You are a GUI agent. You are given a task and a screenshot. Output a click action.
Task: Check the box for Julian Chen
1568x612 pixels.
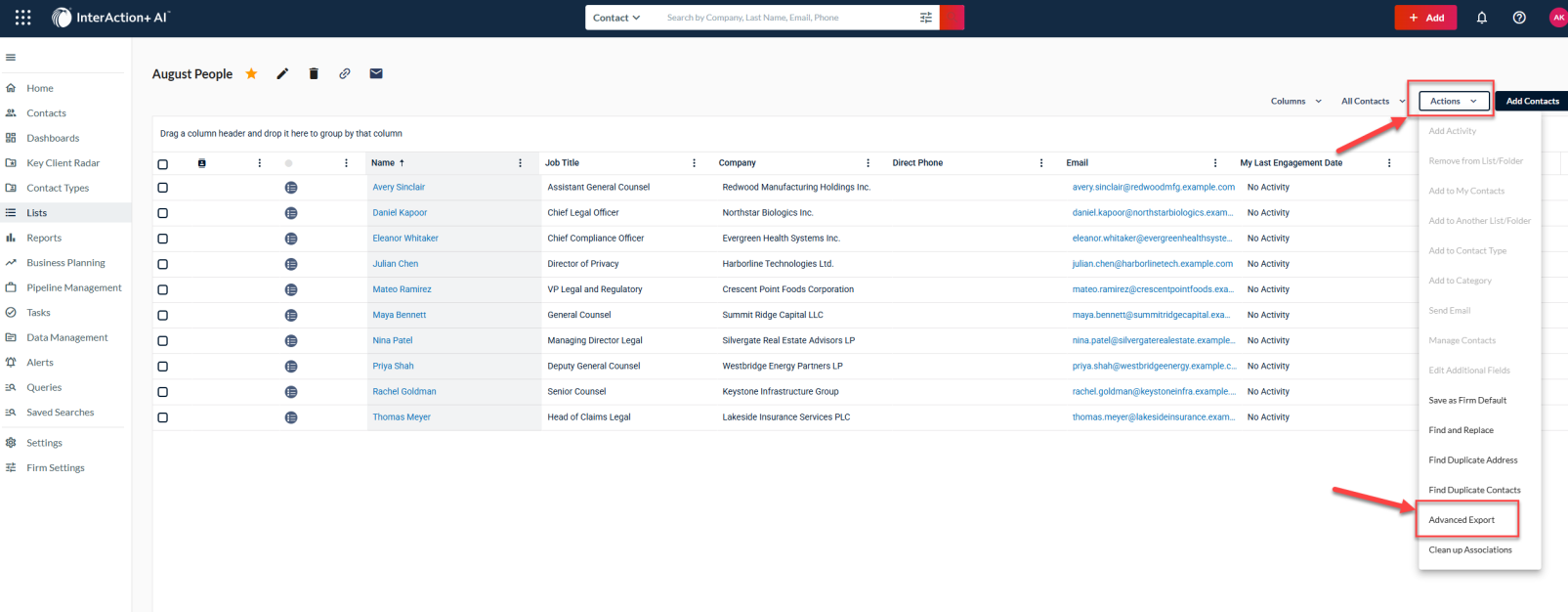162,264
